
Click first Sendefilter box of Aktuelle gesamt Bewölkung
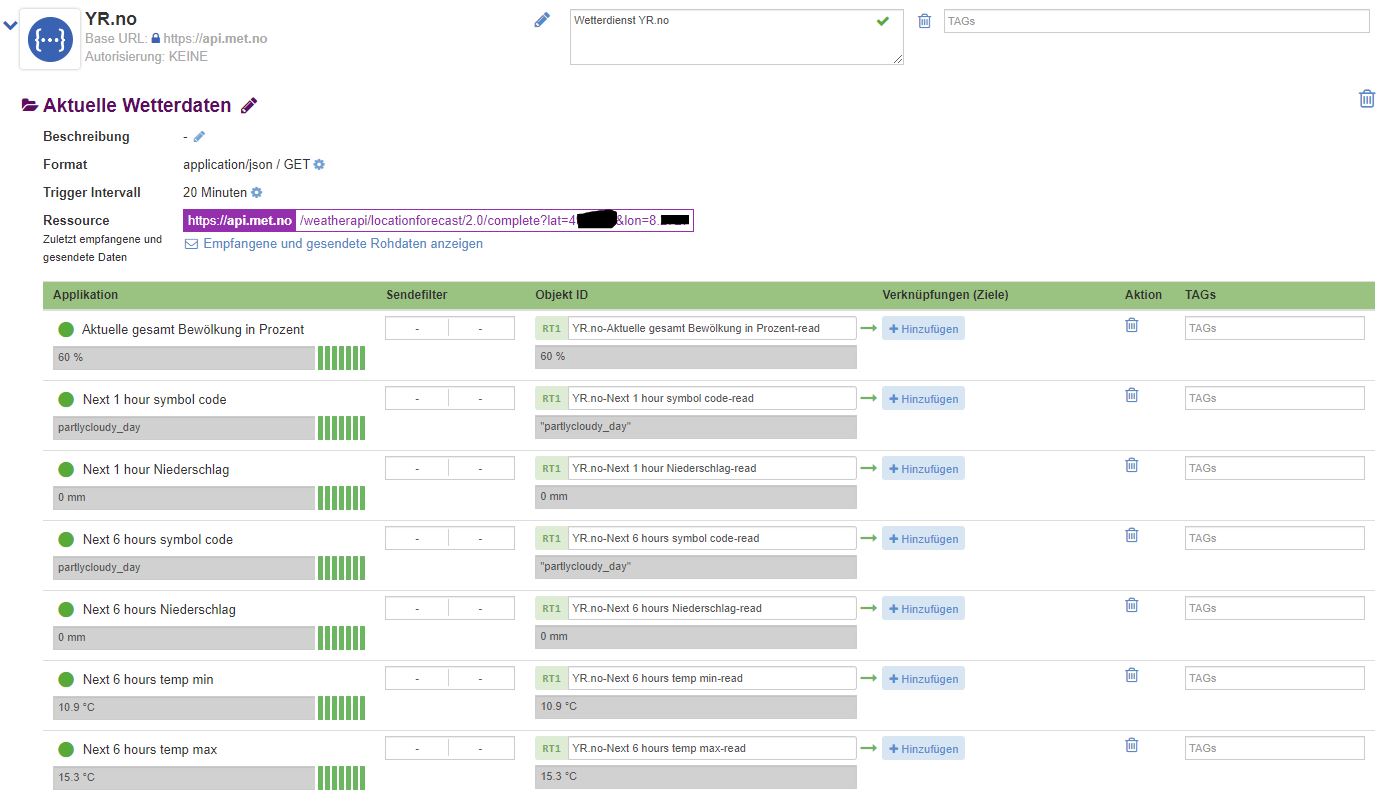coord(417,328)
